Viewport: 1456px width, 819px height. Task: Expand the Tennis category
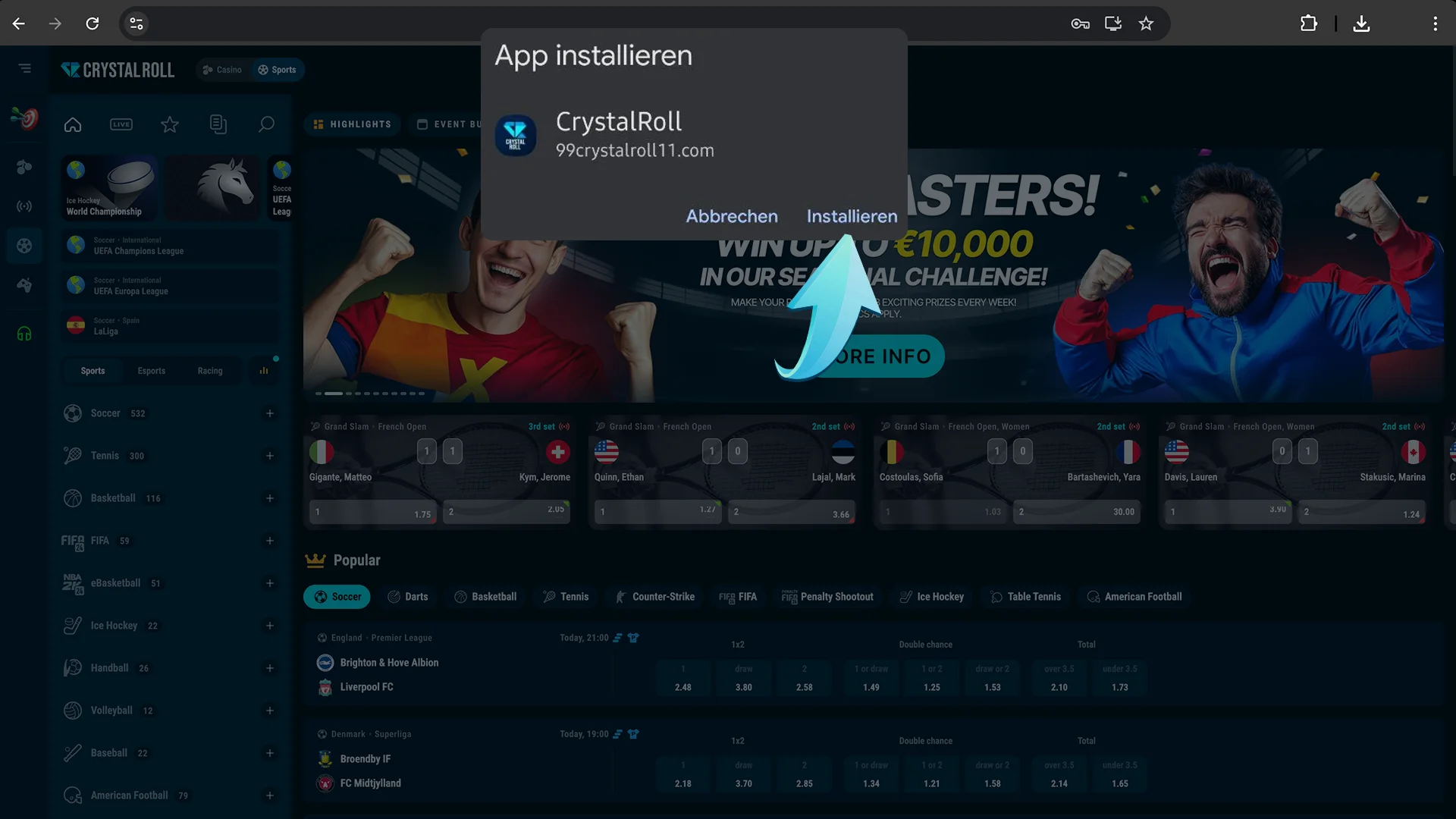tap(269, 456)
